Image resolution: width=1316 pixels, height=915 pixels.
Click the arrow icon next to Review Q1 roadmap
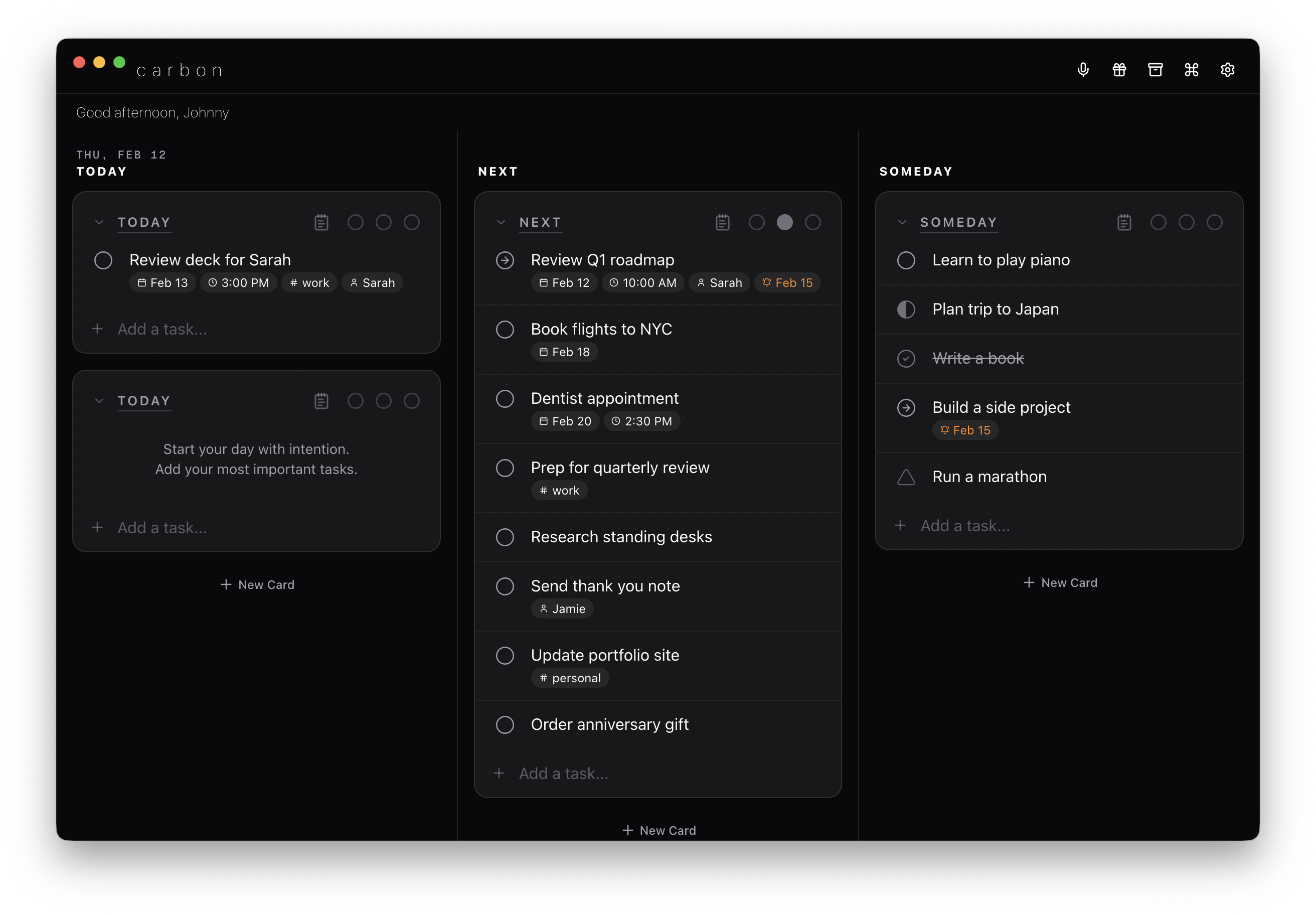(x=505, y=260)
